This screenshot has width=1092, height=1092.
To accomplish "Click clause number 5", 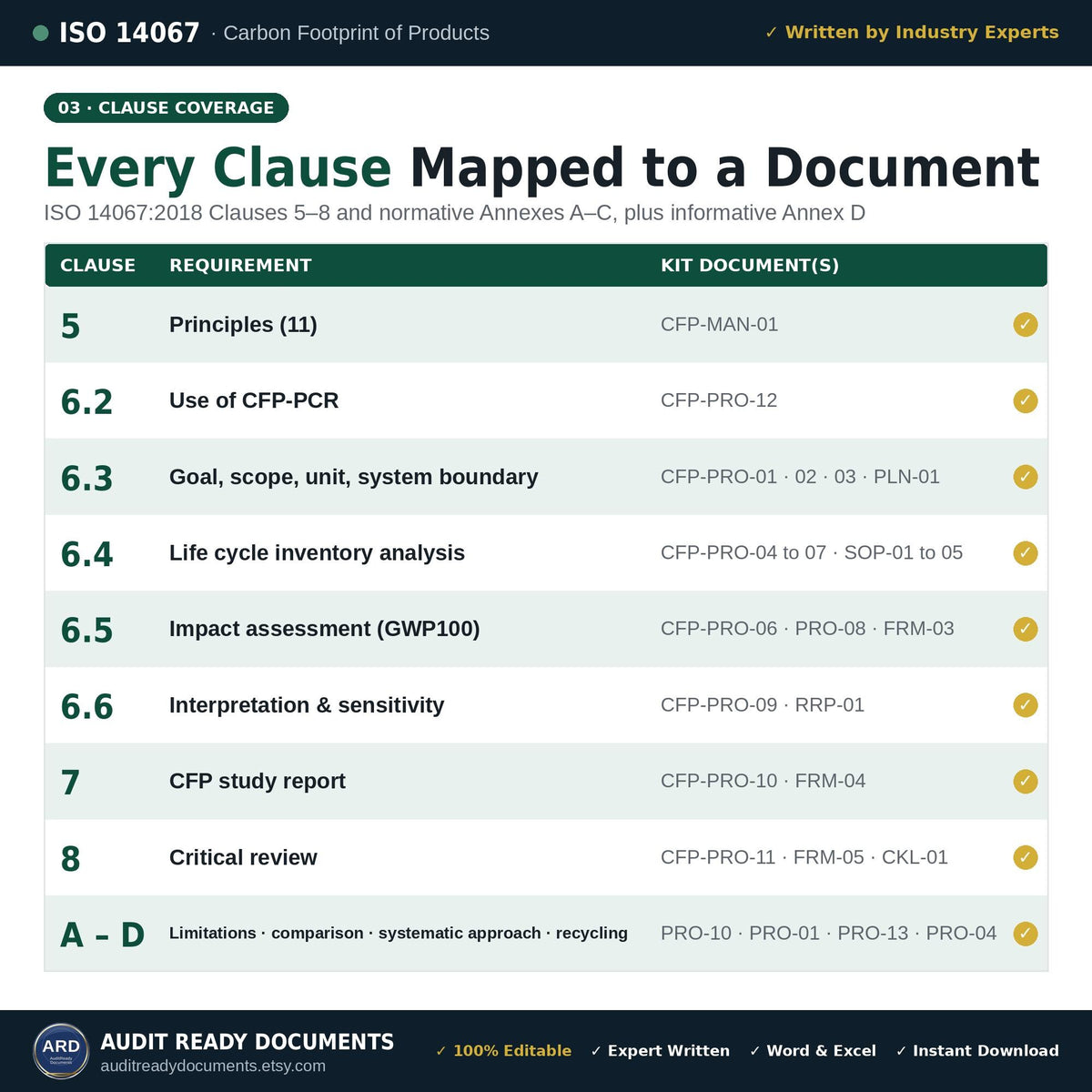I will [70, 326].
